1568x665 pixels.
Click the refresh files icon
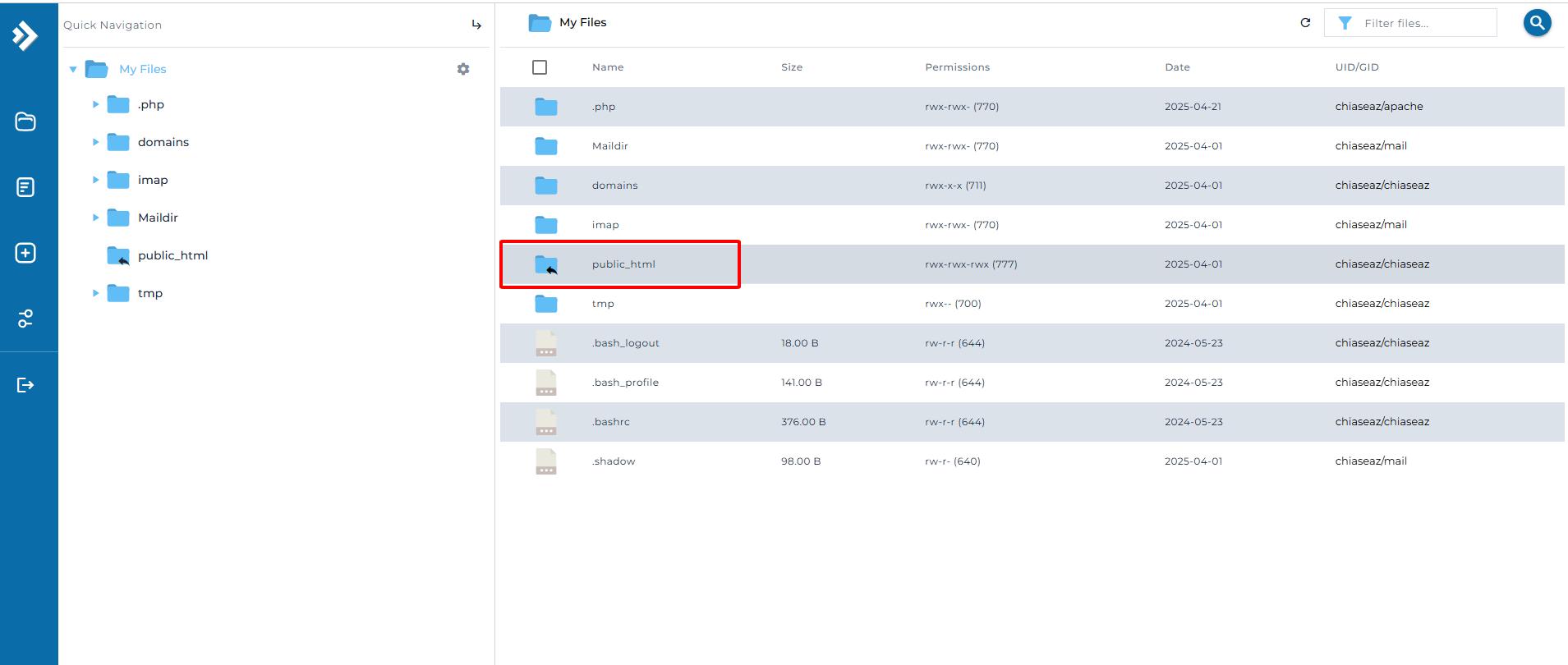(1305, 23)
